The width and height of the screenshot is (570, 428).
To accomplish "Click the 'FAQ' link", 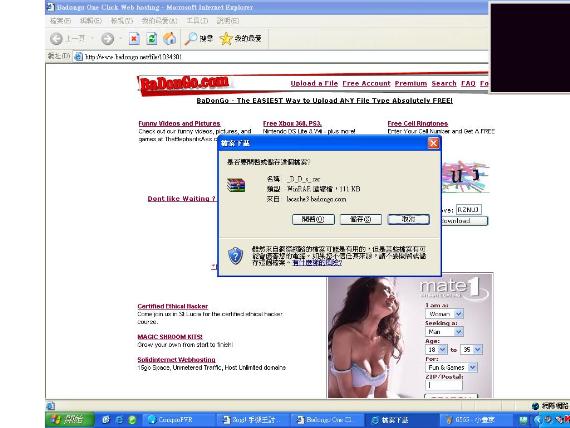I will 468,84.
